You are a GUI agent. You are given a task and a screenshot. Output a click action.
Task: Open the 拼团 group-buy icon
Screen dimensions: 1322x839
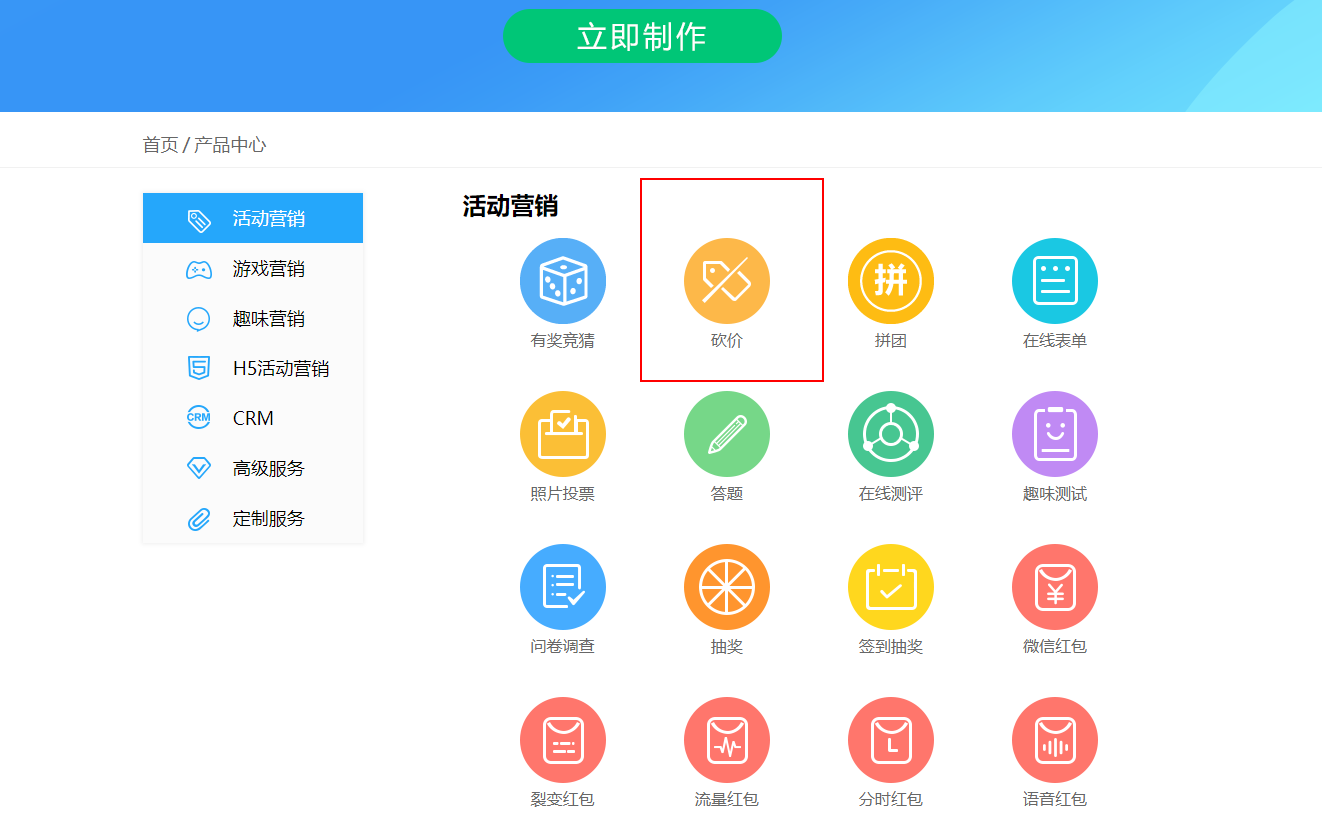(x=891, y=281)
